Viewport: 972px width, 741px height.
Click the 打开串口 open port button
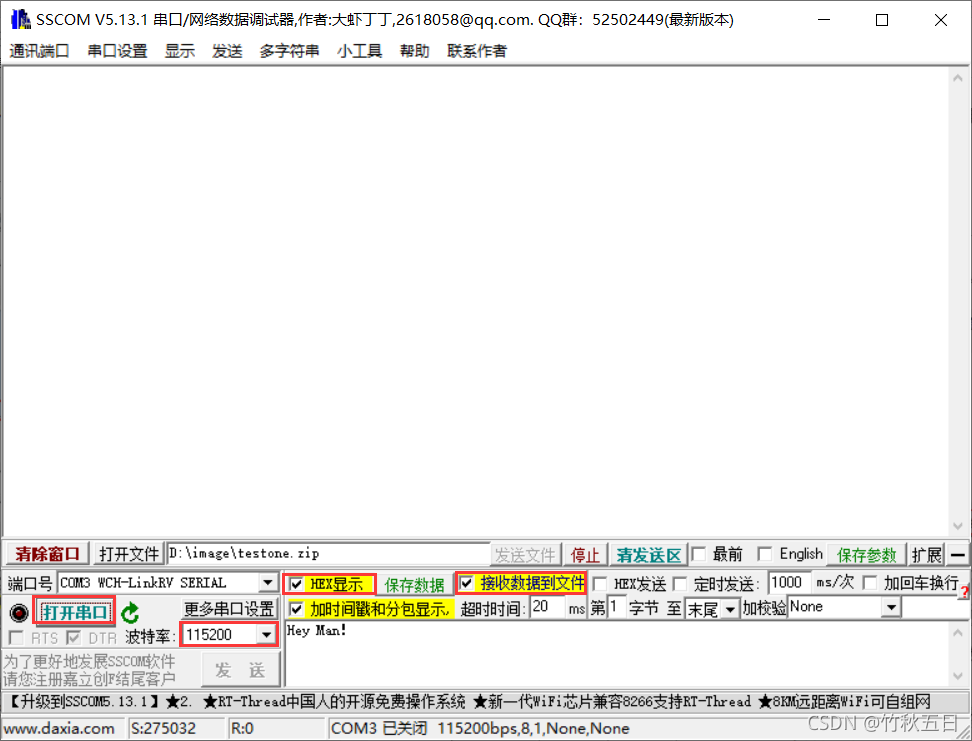[74, 612]
